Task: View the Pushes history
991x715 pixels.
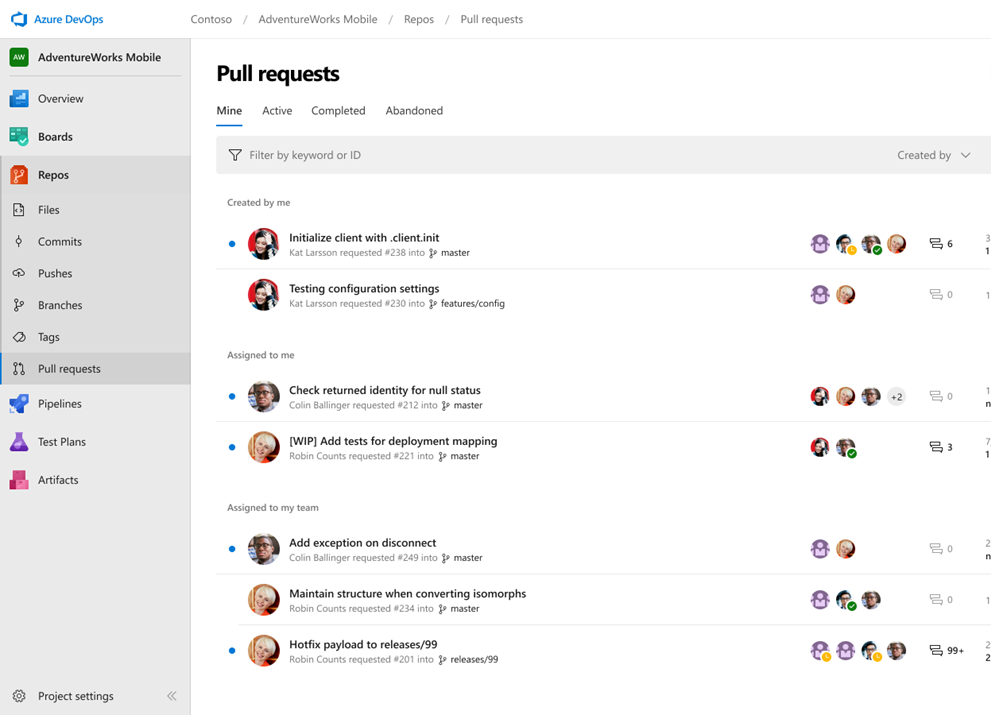Action: 58,272
